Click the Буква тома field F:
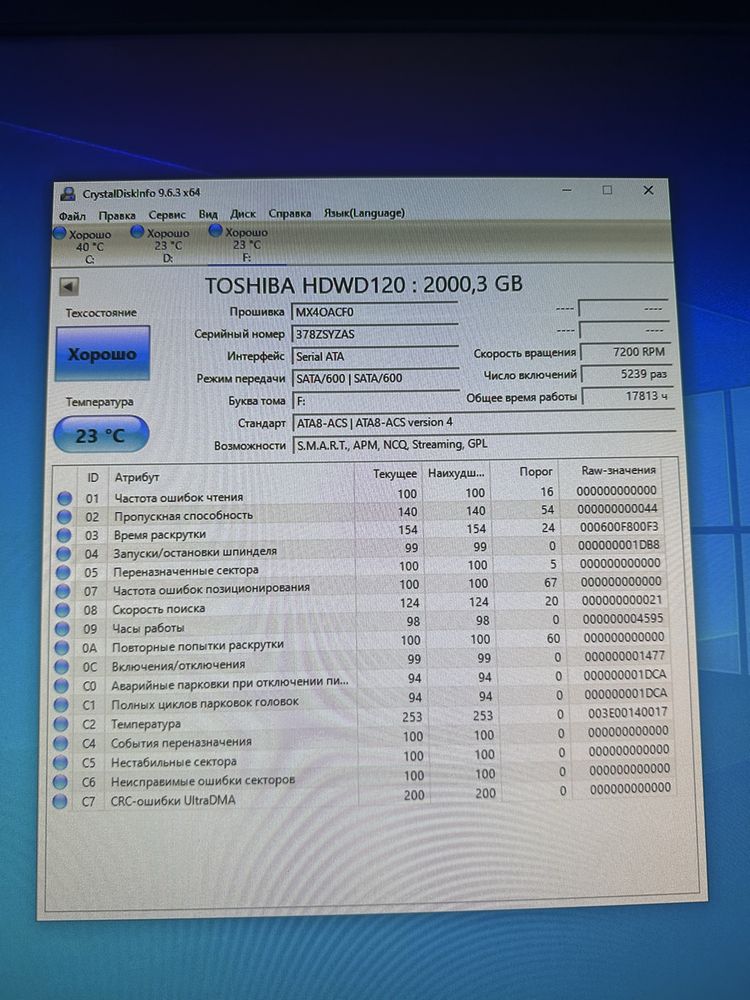The image size is (750, 1000). [376, 401]
